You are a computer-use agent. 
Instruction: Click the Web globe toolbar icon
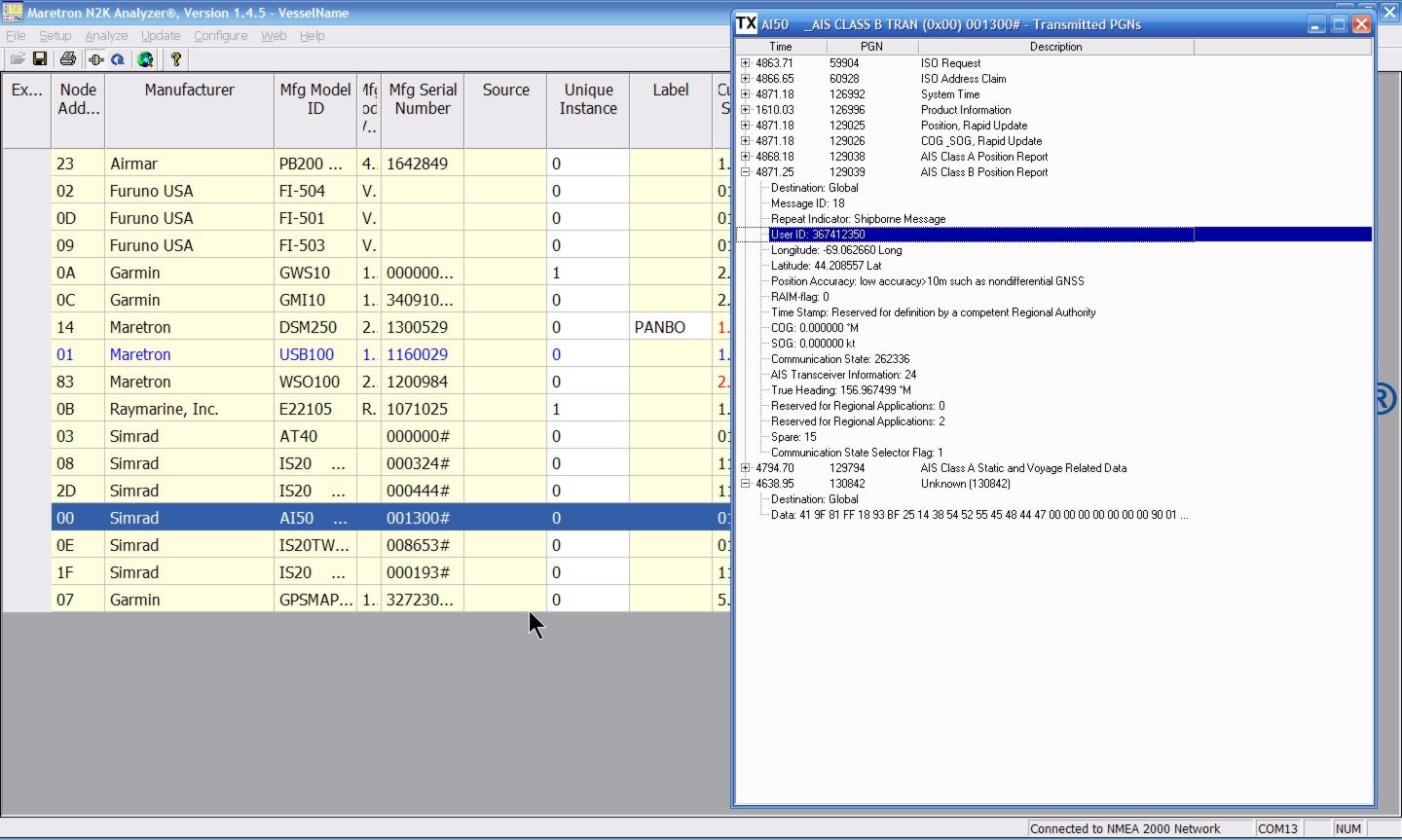(145, 59)
